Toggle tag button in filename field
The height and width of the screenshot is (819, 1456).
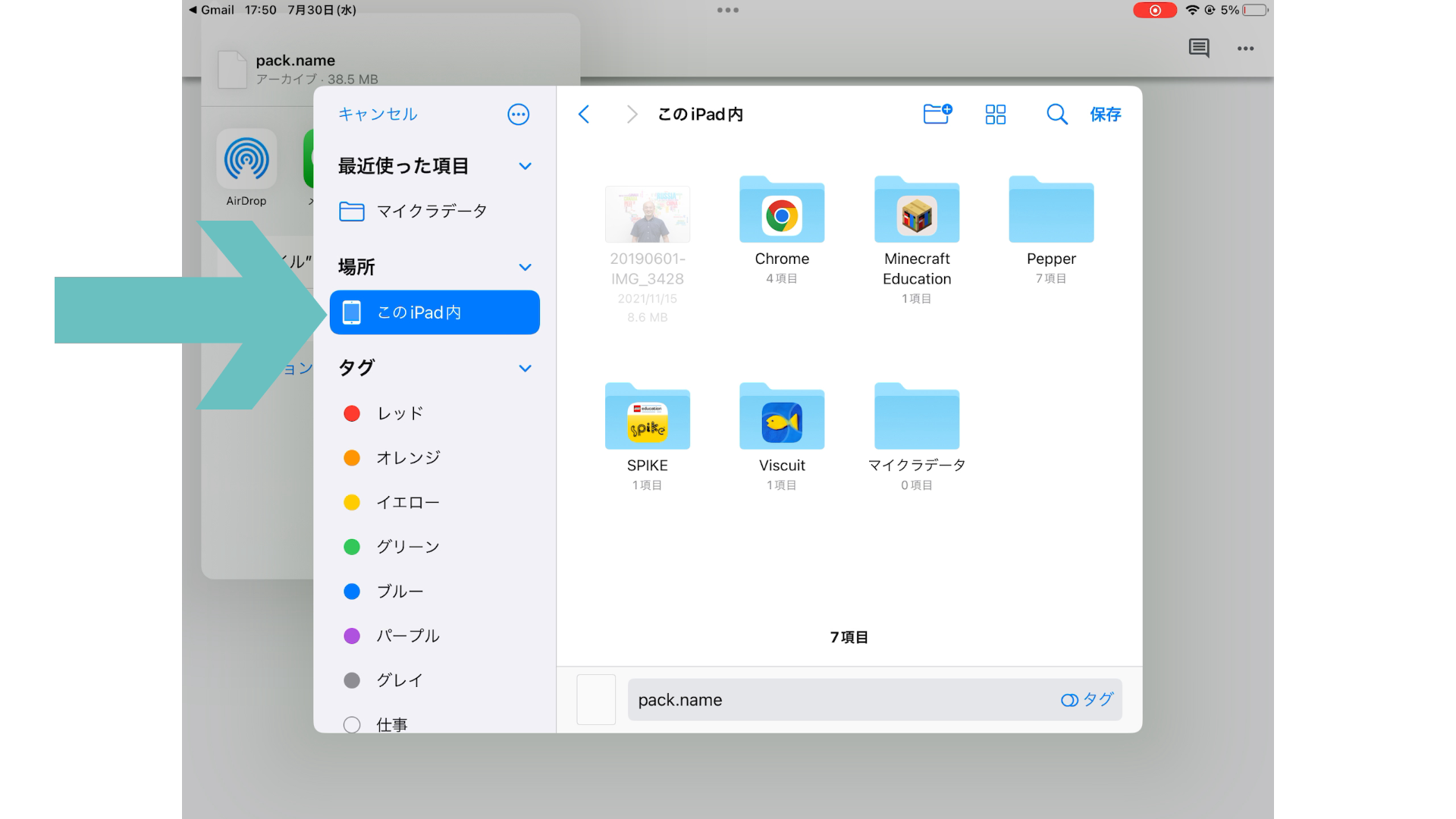[1087, 699]
